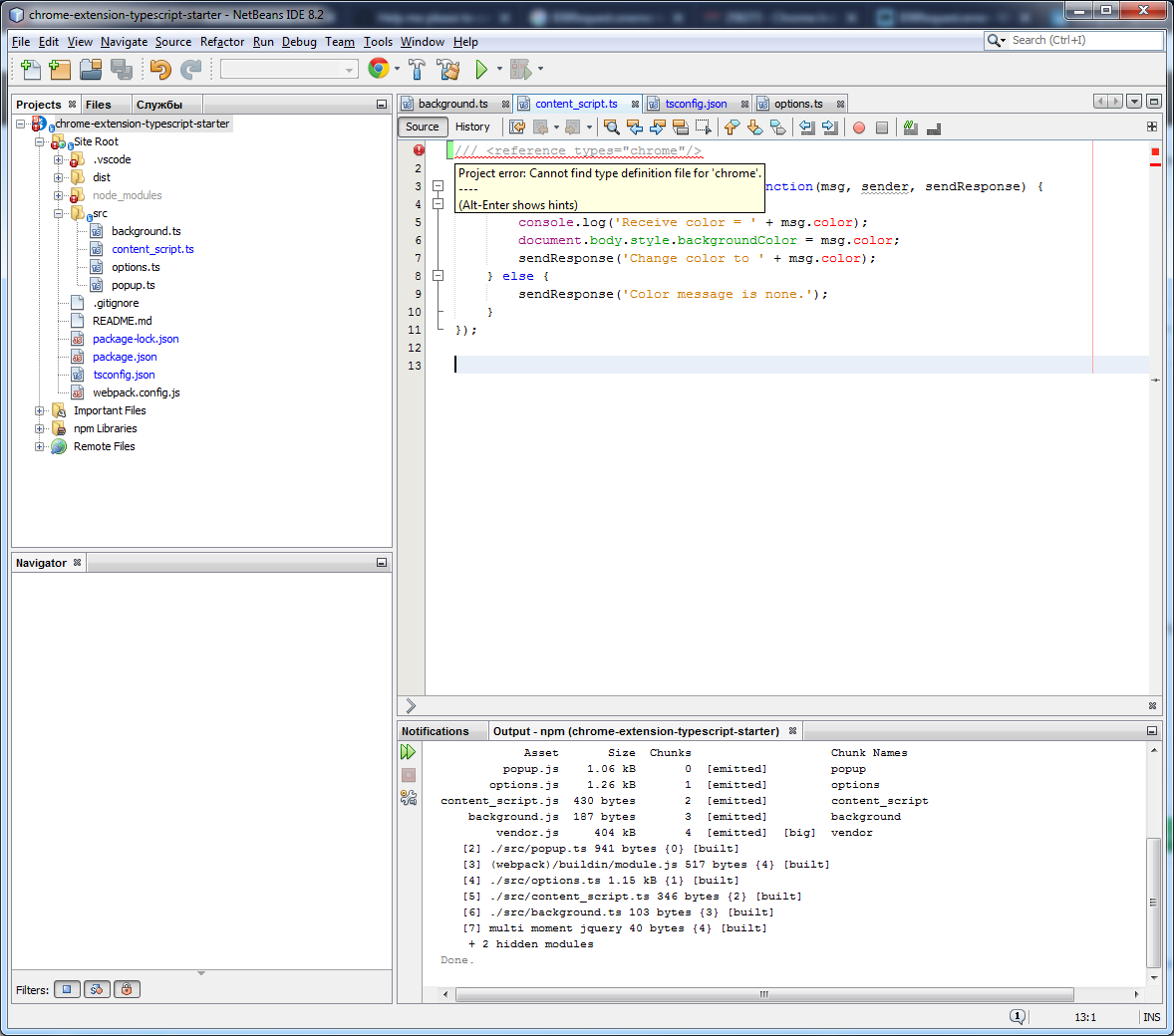This screenshot has width=1174, height=1036.
Task: Start macro recording with red circle
Action: point(859,128)
